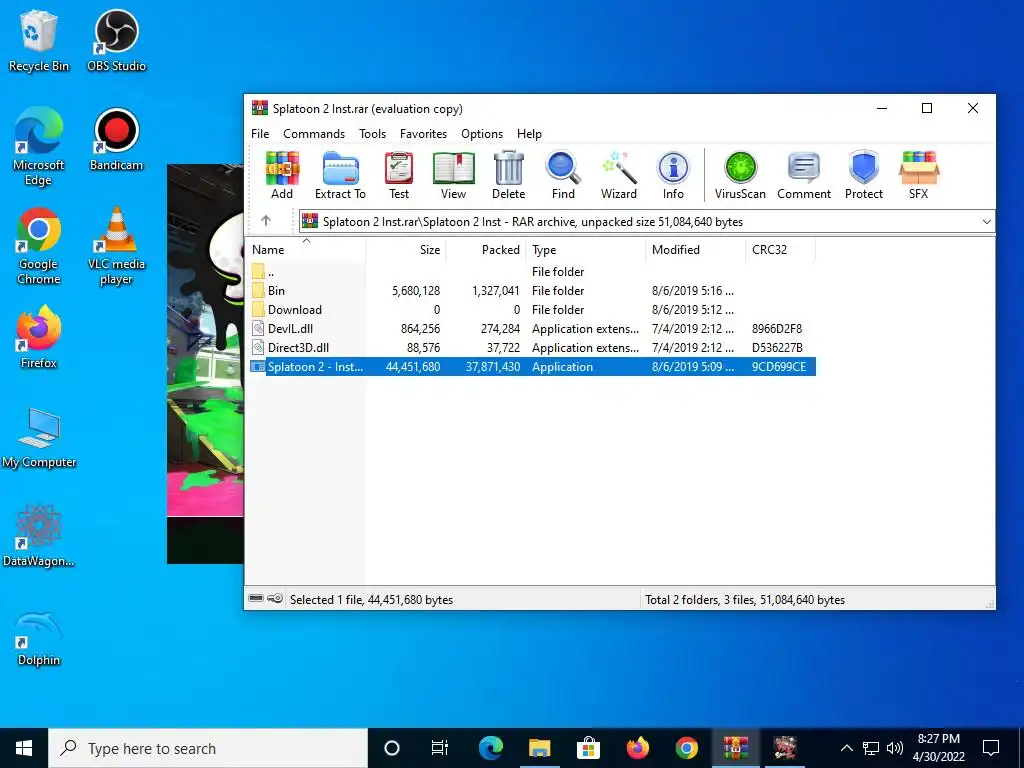
Task: Open Microsoft Store from the taskbar
Action: pyautogui.click(x=588, y=748)
